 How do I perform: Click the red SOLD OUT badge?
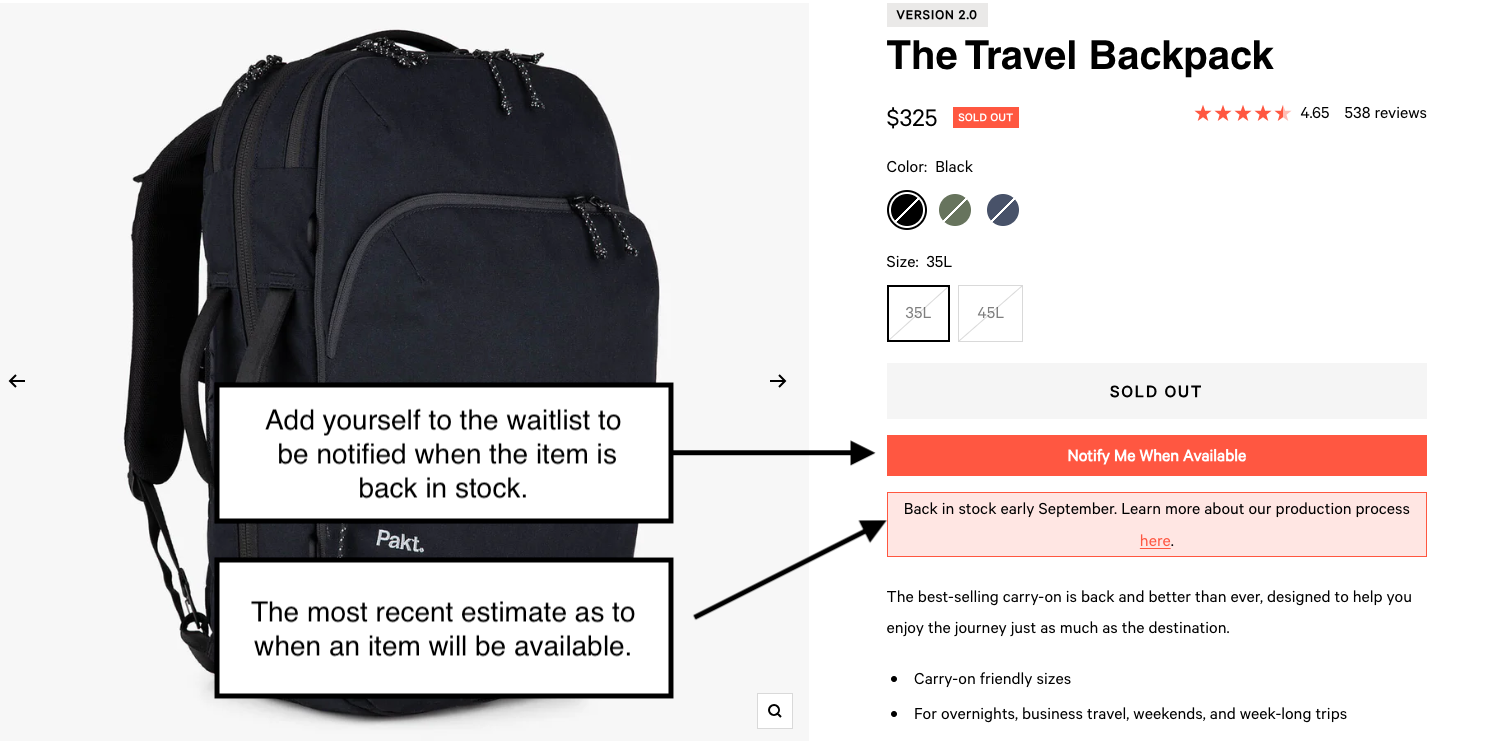pyautogui.click(x=985, y=117)
